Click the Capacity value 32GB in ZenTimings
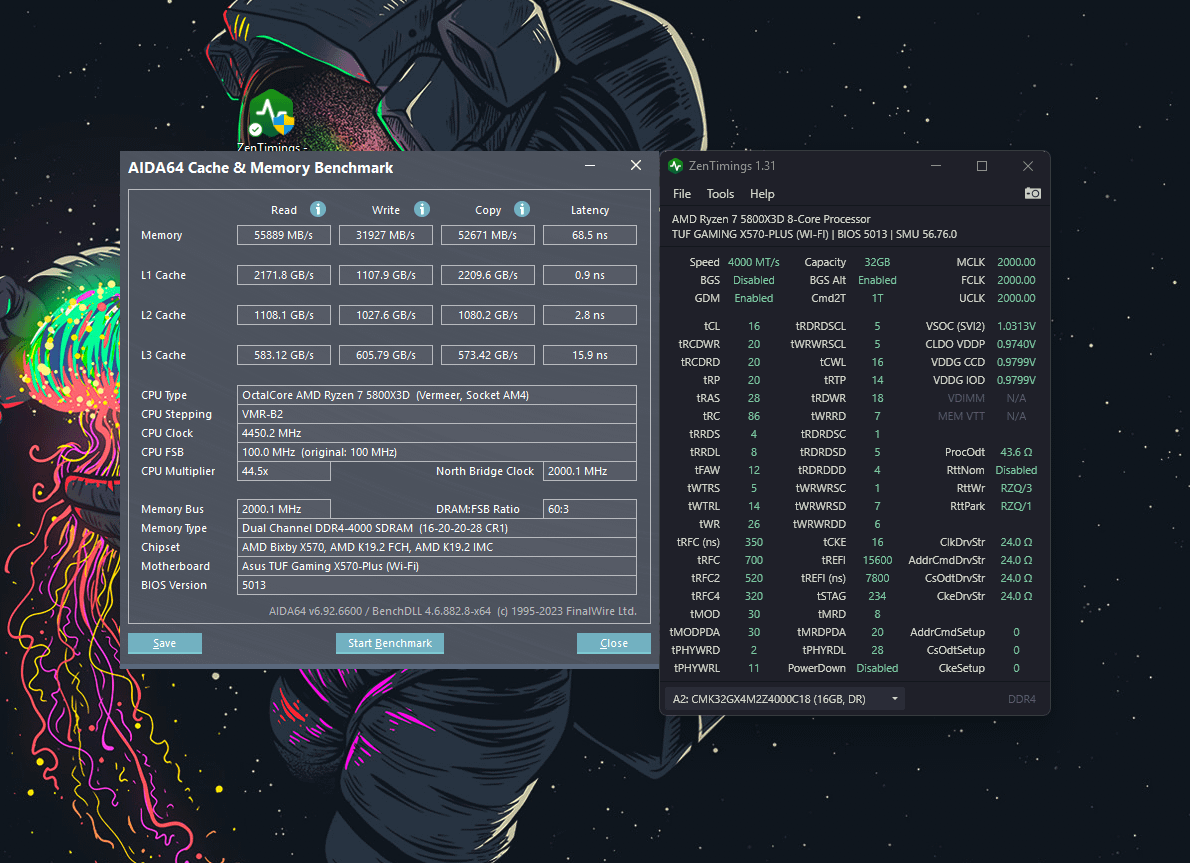1190x863 pixels. pos(877,262)
